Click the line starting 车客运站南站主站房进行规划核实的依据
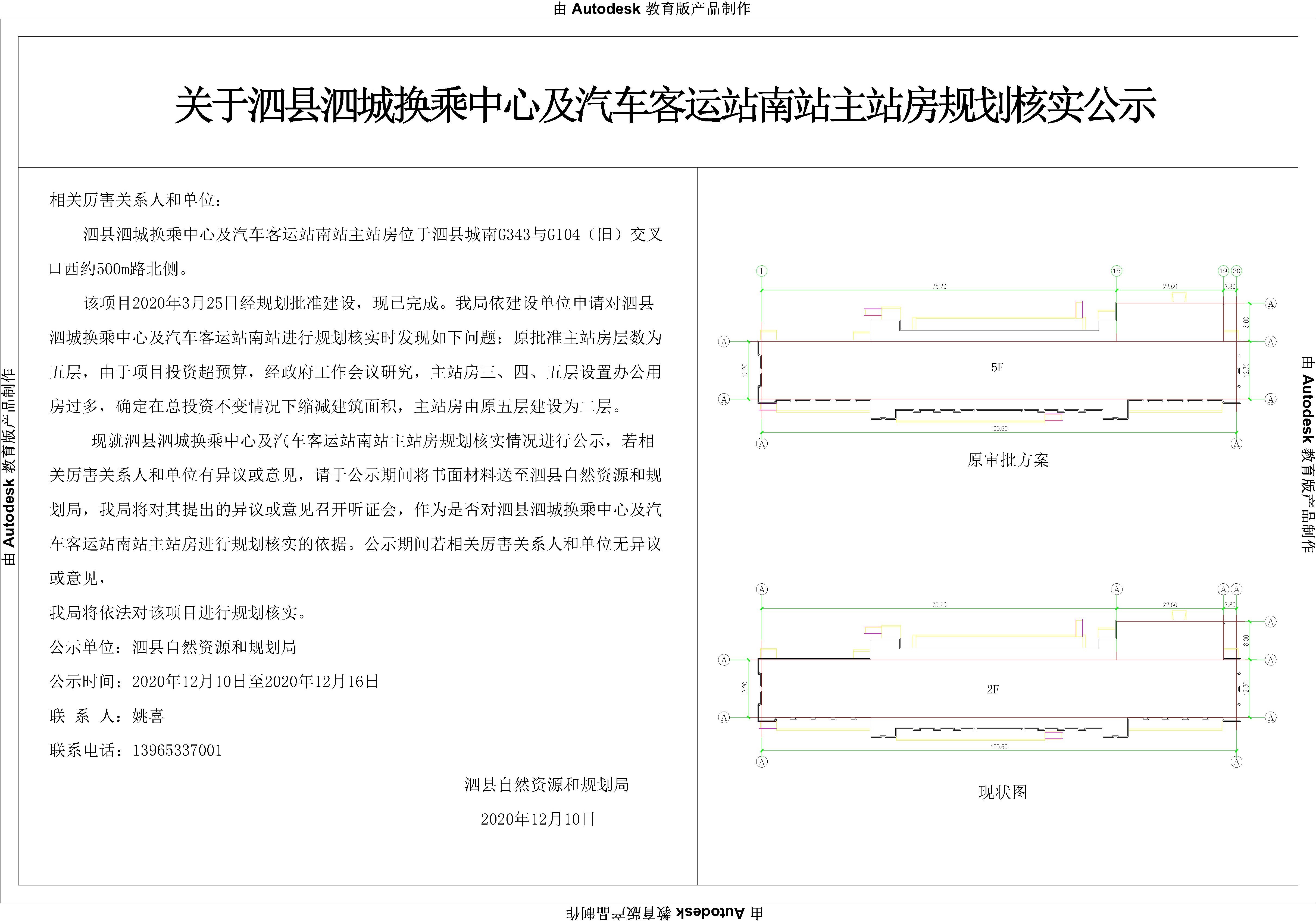 click(x=355, y=543)
